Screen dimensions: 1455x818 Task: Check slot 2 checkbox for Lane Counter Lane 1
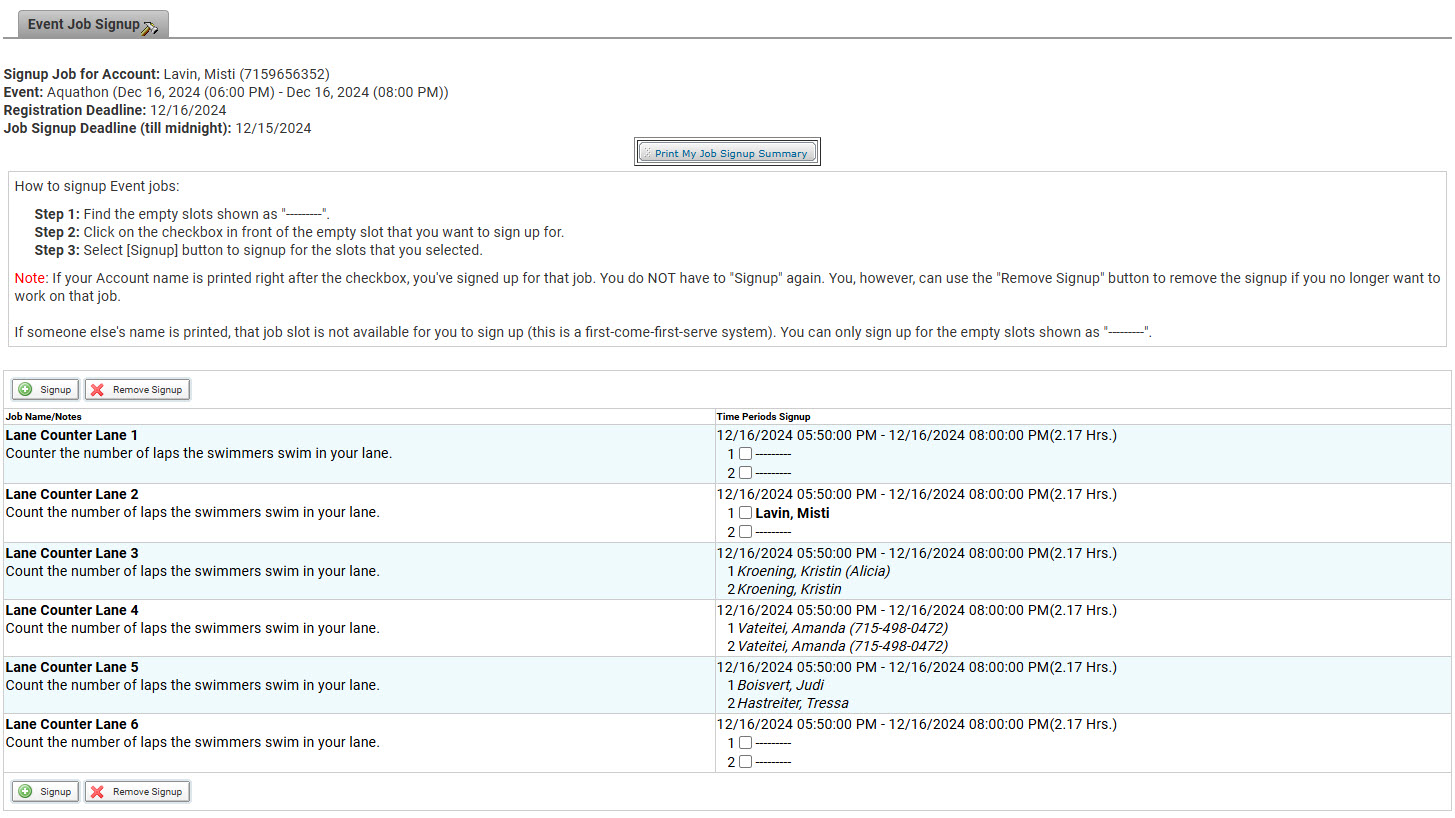[745, 473]
